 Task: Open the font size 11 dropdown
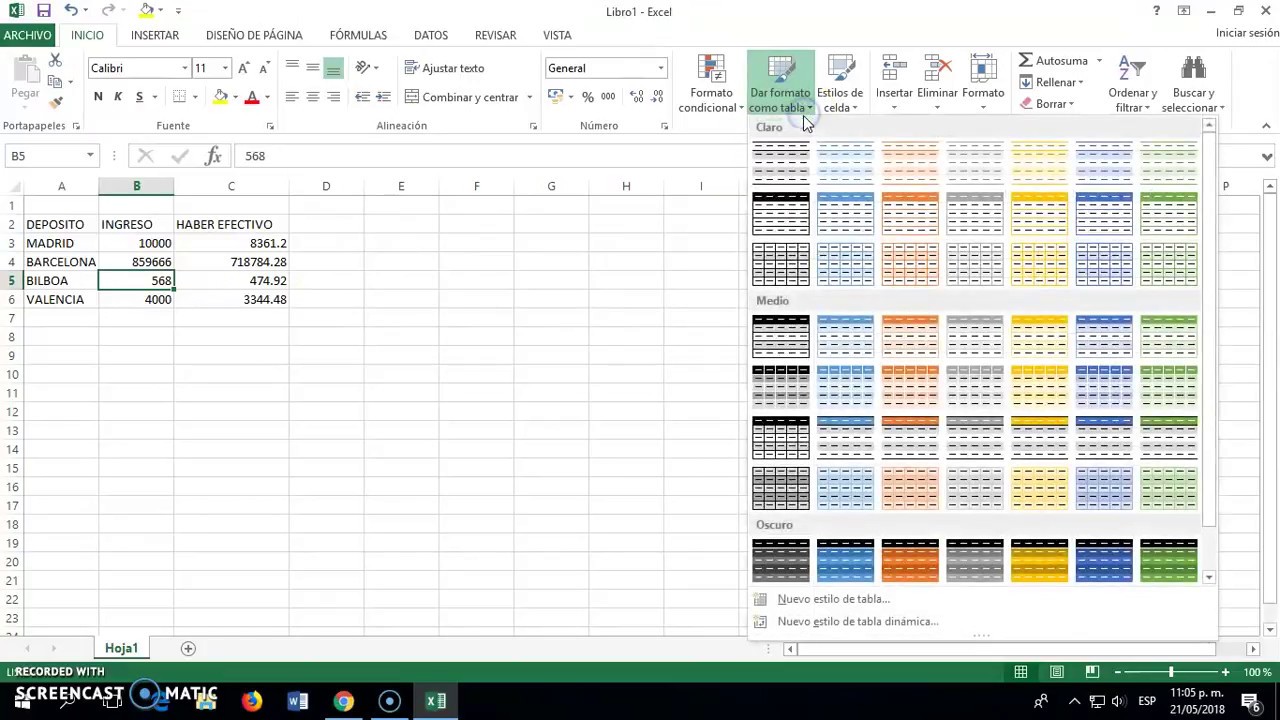[225, 68]
